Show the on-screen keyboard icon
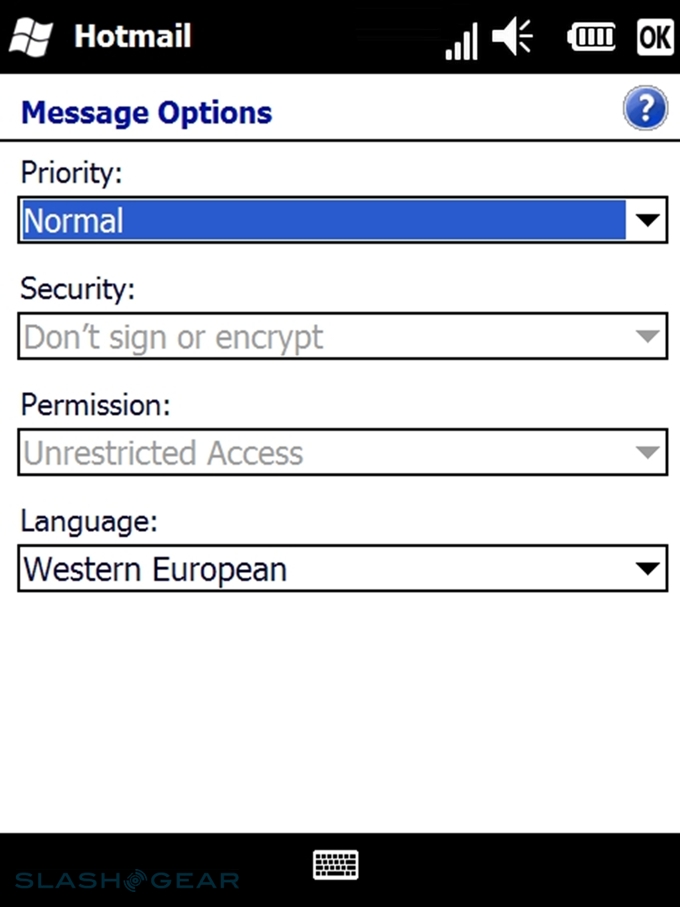The height and width of the screenshot is (907, 680). click(335, 864)
